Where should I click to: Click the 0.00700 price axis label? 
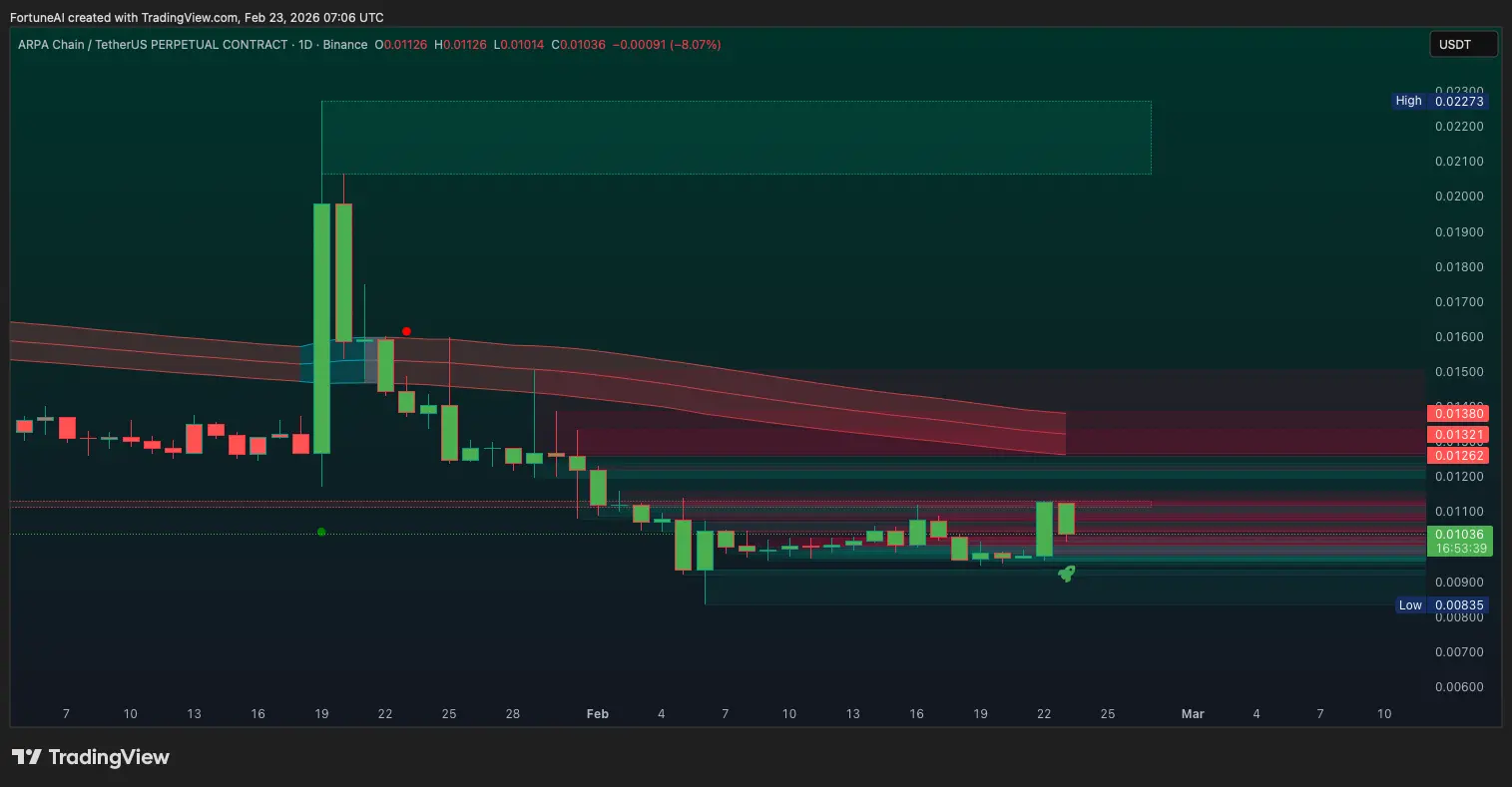click(x=1459, y=652)
